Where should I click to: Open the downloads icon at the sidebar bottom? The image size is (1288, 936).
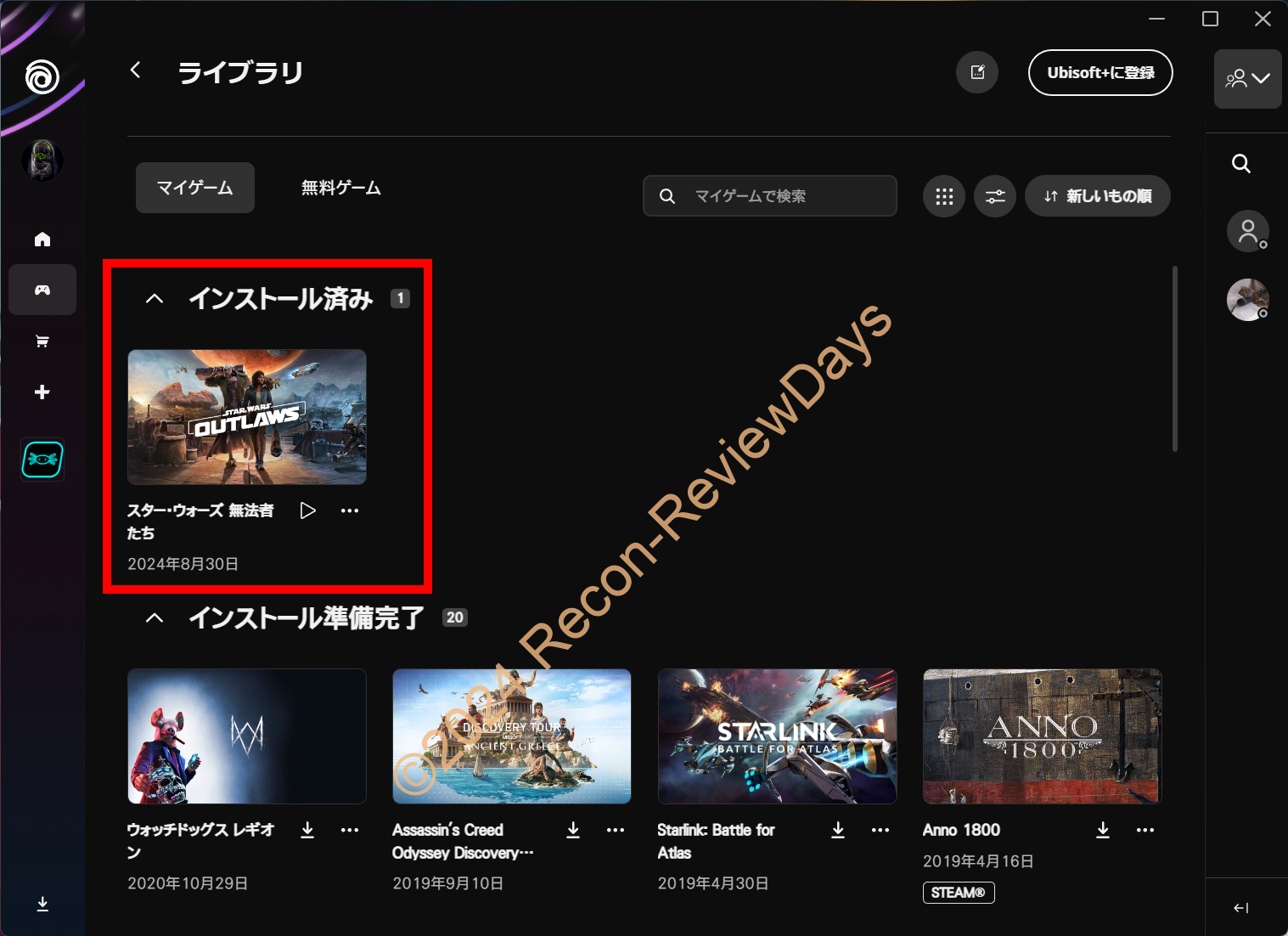[x=42, y=904]
